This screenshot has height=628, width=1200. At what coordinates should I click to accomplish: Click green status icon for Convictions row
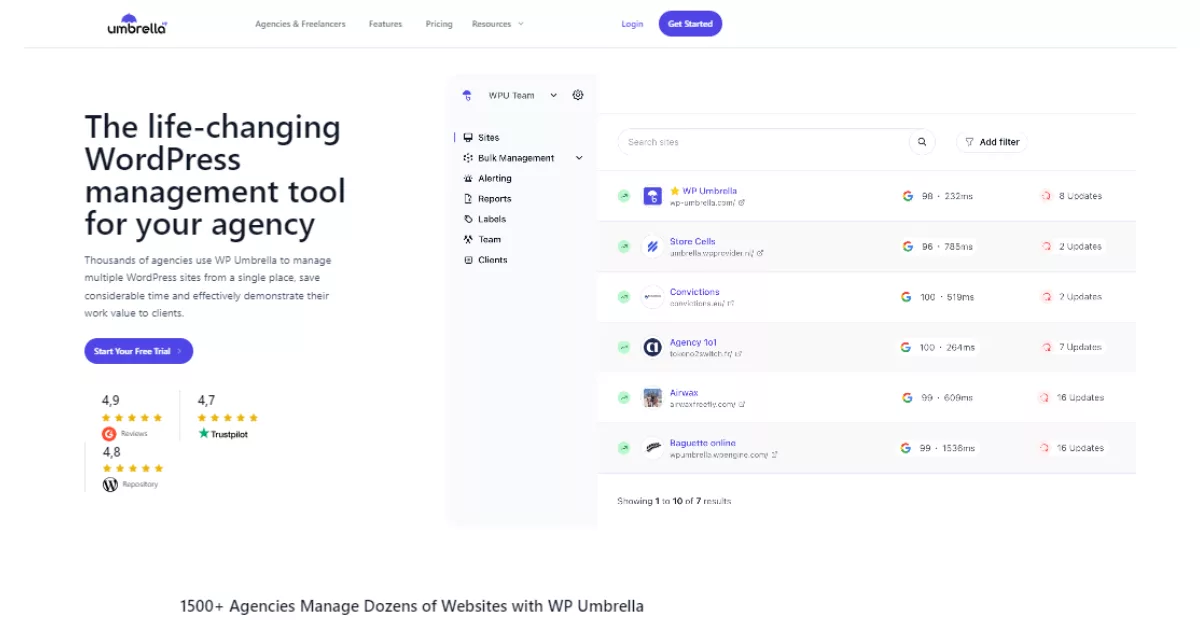[x=623, y=297]
